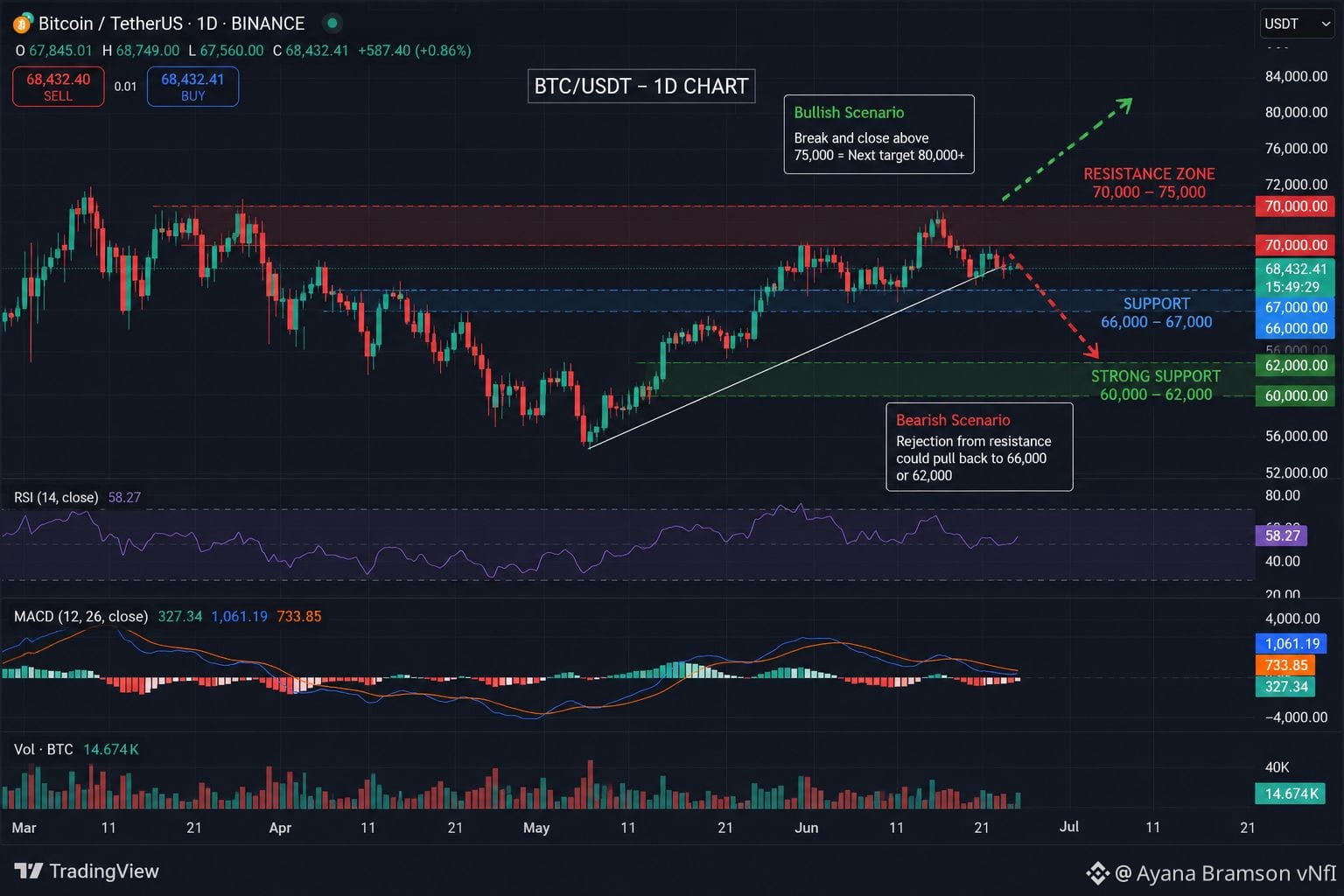Image resolution: width=1344 pixels, height=896 pixels.
Task: Open the TradingView logo link
Action: [87, 871]
